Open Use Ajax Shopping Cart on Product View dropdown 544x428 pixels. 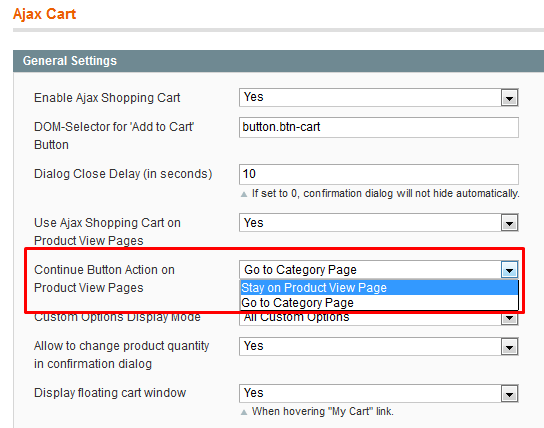pyautogui.click(x=379, y=223)
